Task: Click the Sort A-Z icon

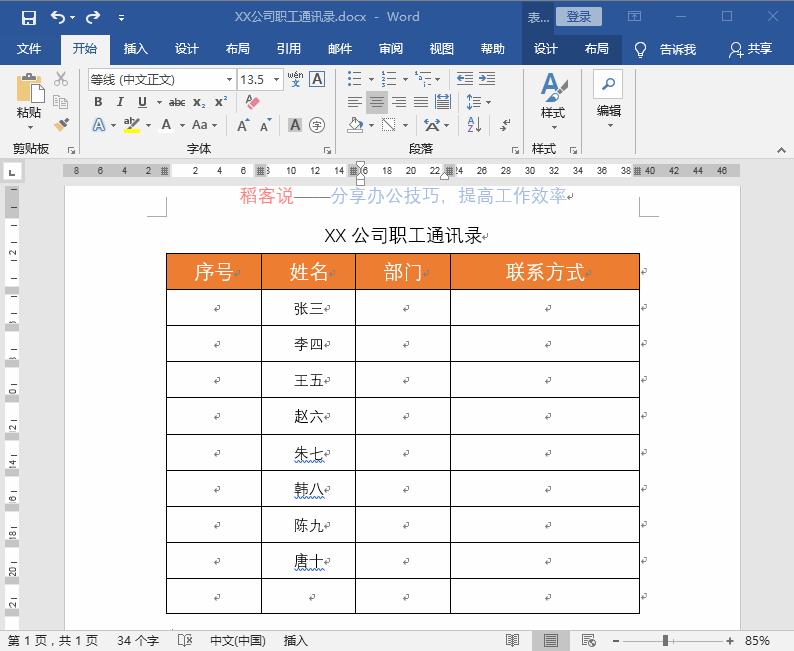Action: pyautogui.click(x=474, y=125)
